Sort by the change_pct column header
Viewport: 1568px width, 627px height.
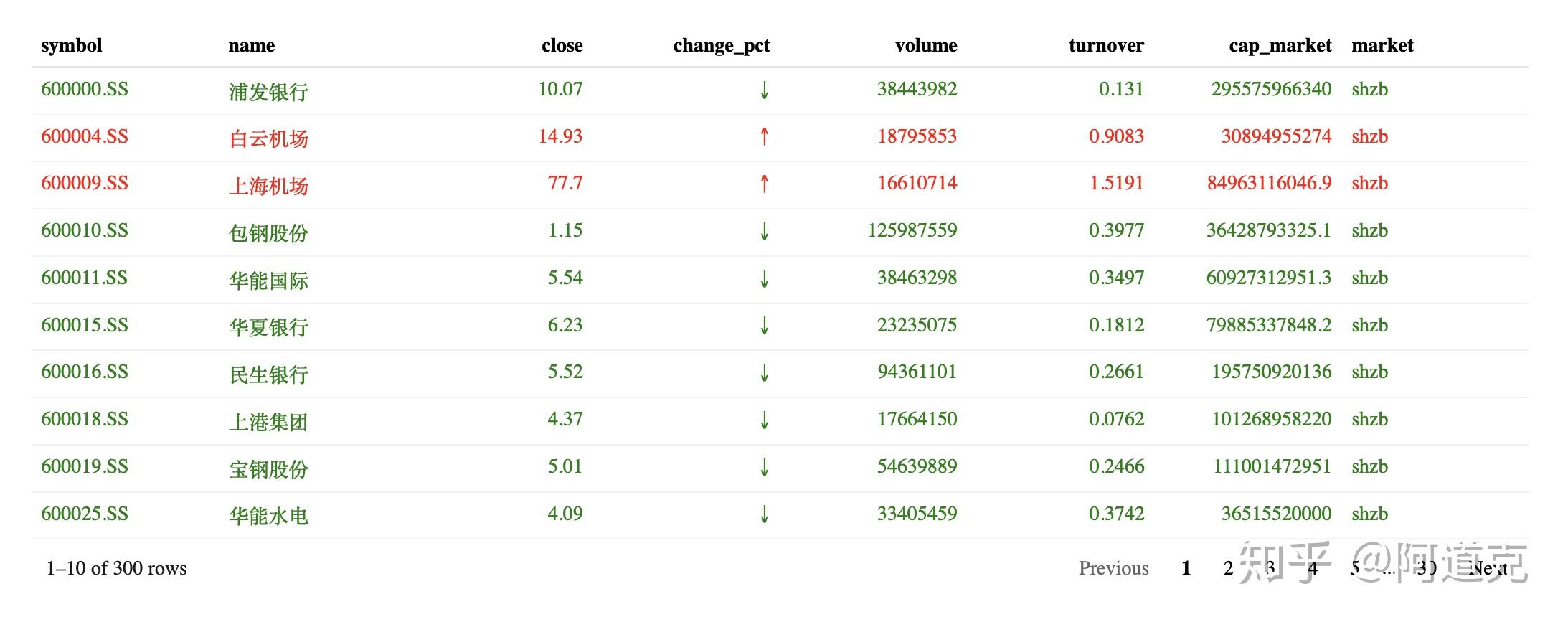point(721,45)
